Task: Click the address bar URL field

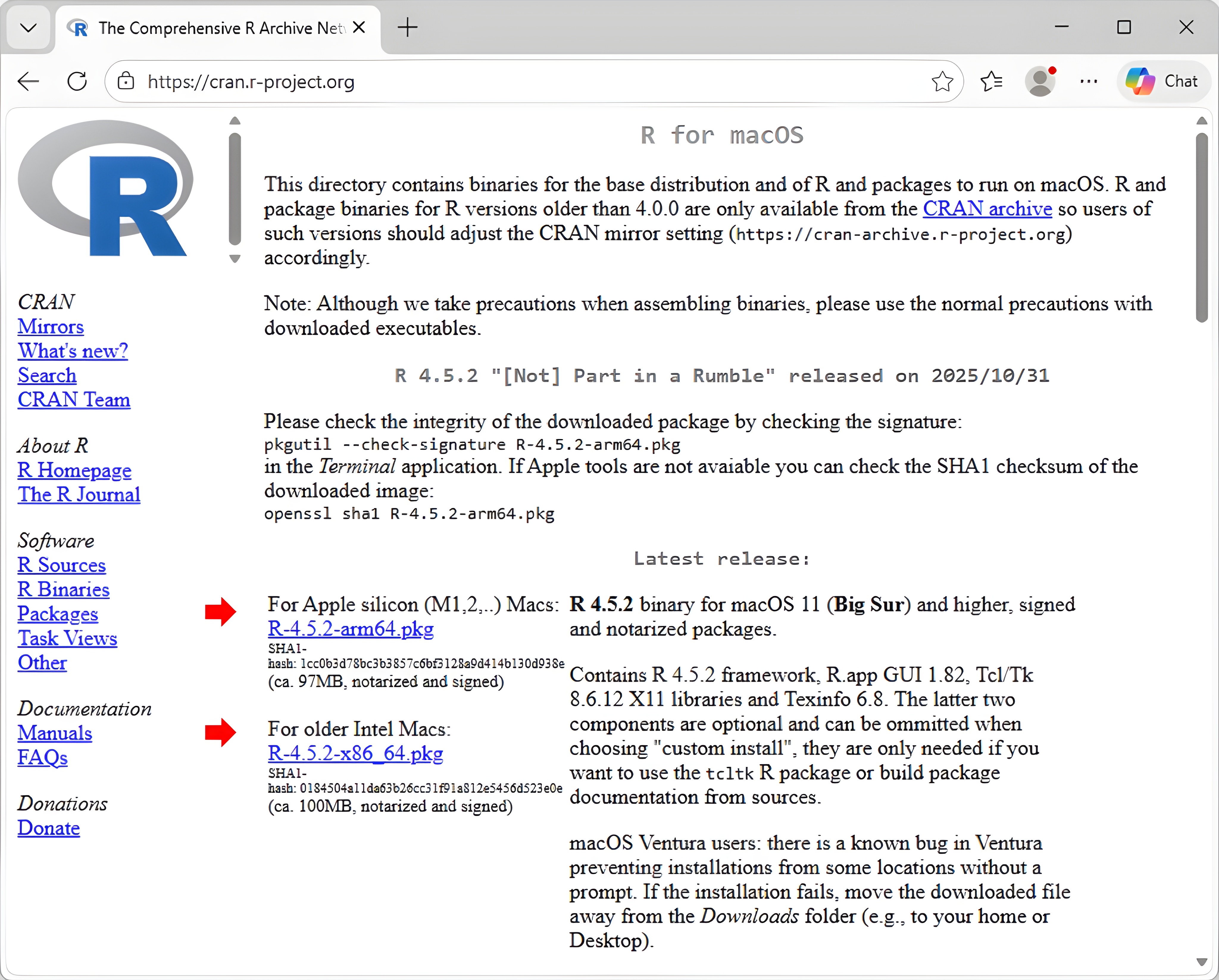Action: 509,82
